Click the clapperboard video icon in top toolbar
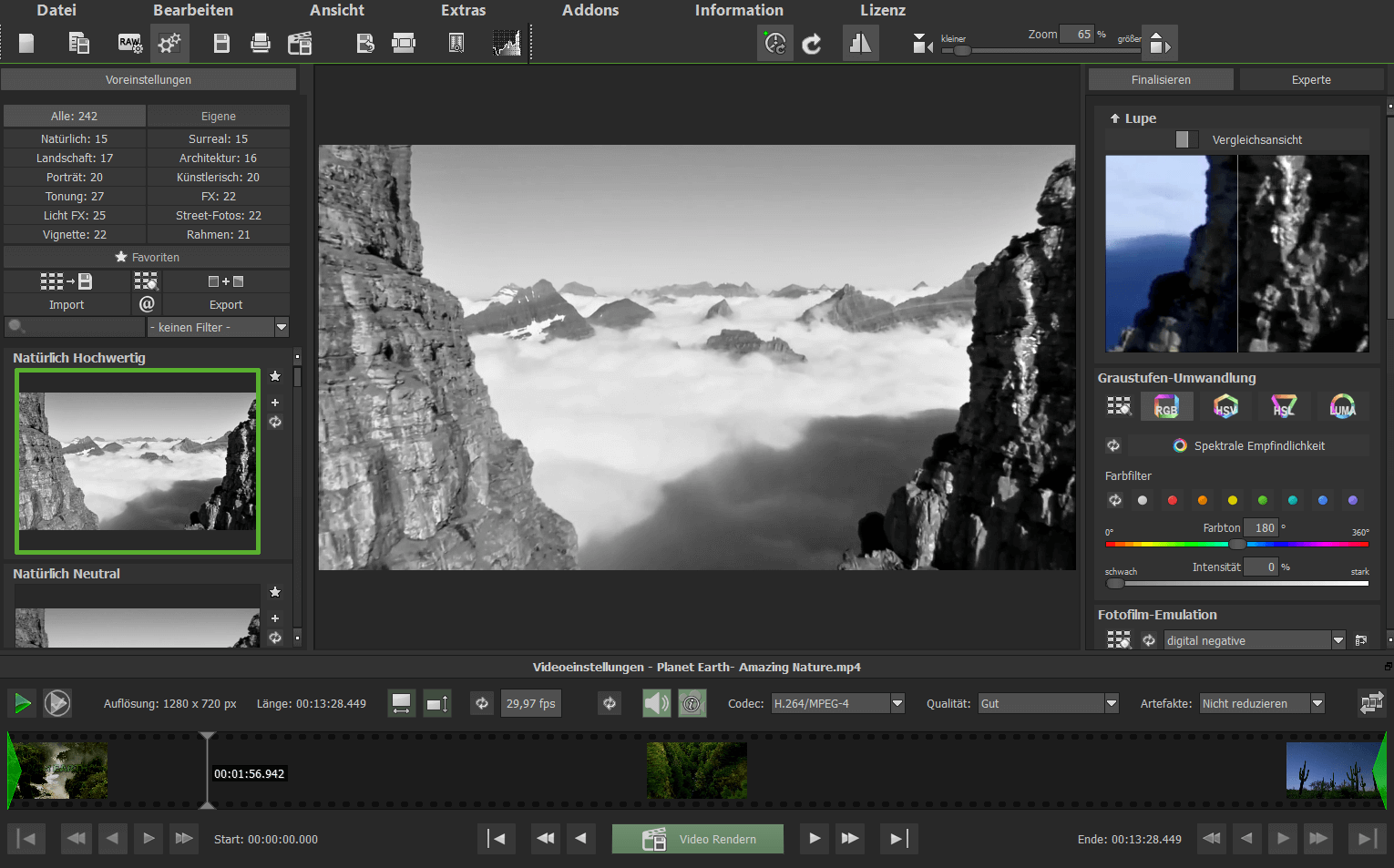1394x868 pixels. click(x=300, y=43)
